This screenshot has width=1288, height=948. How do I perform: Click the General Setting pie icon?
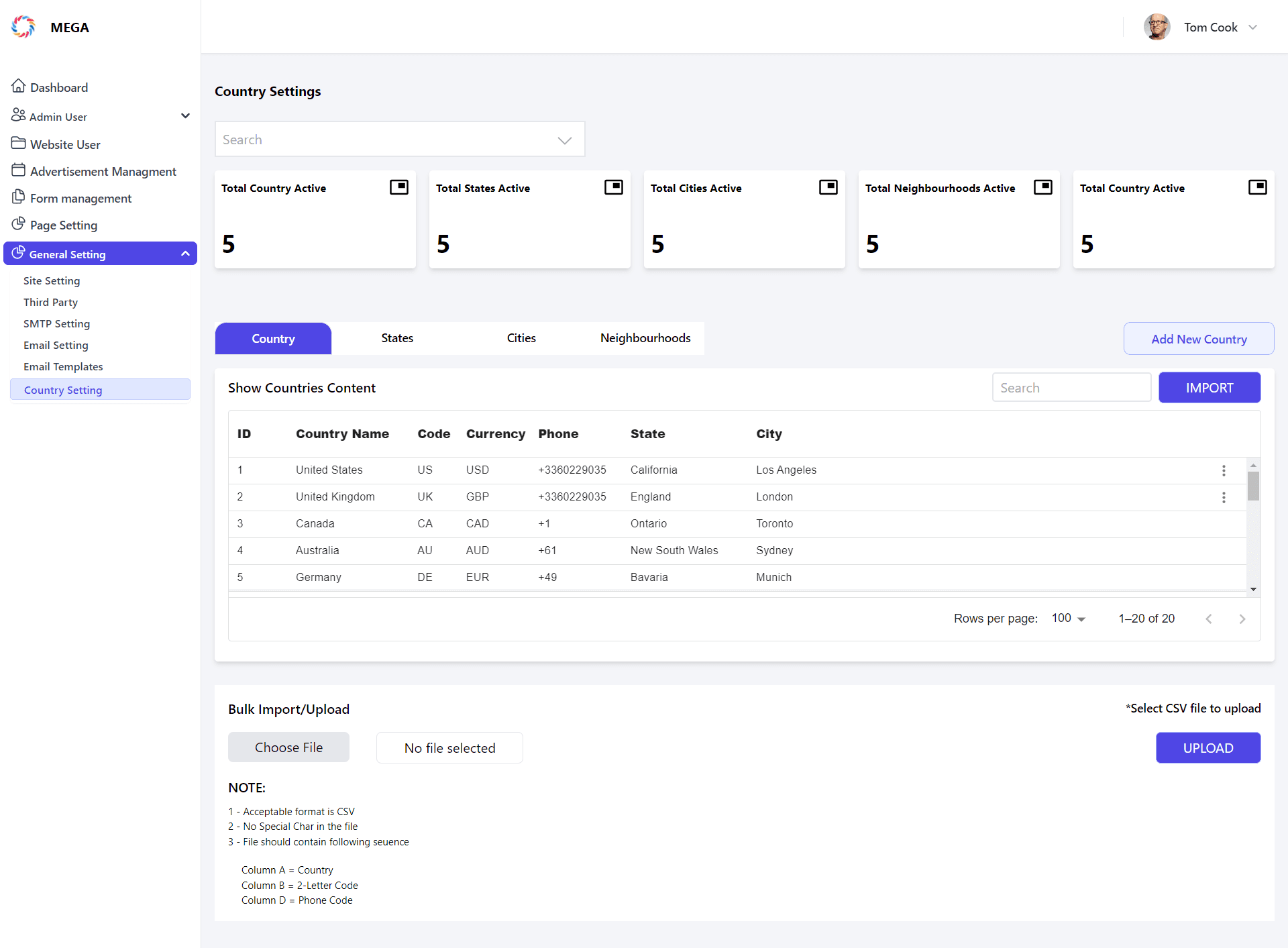18,252
